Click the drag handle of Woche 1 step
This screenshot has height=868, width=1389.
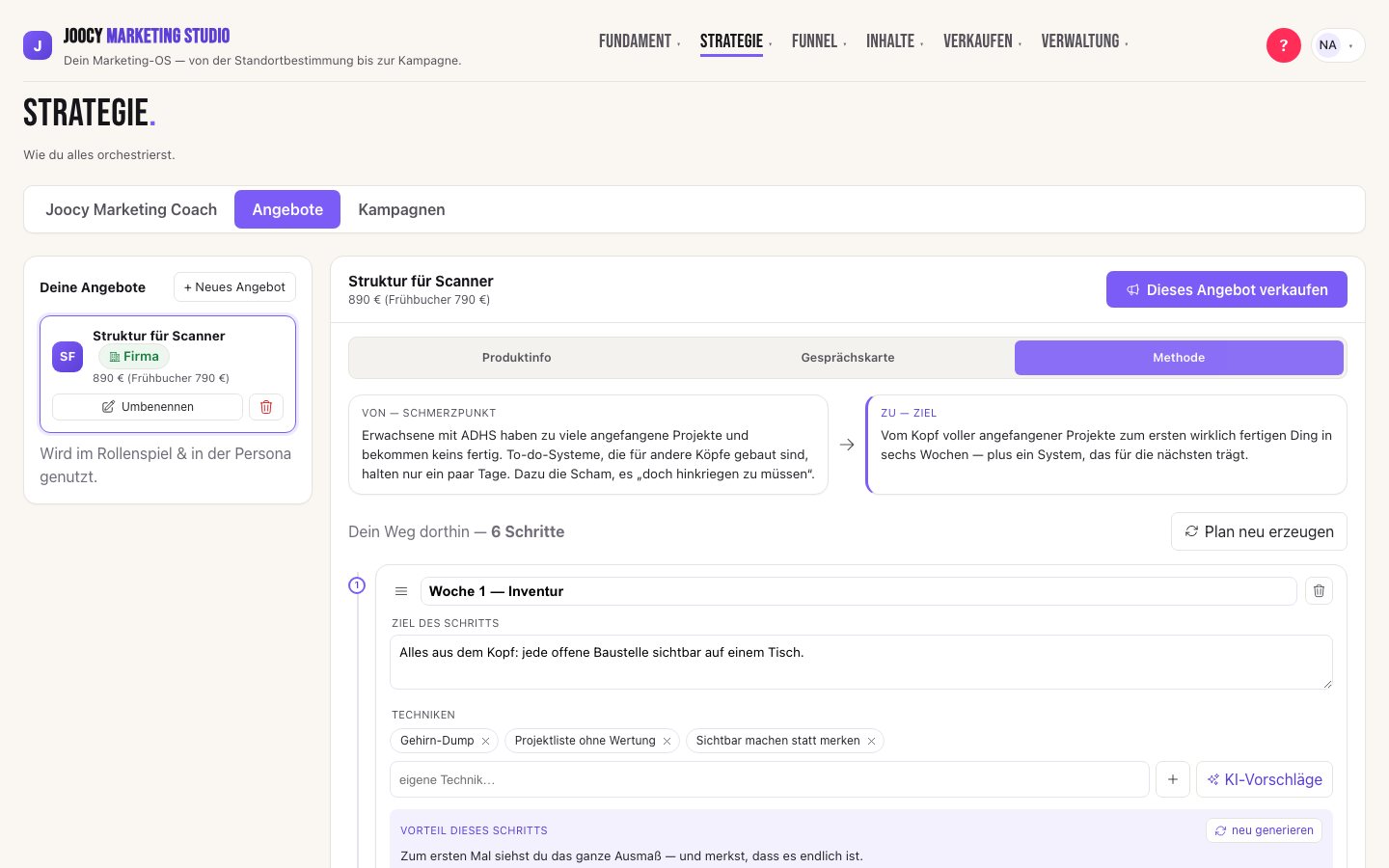pos(401,591)
